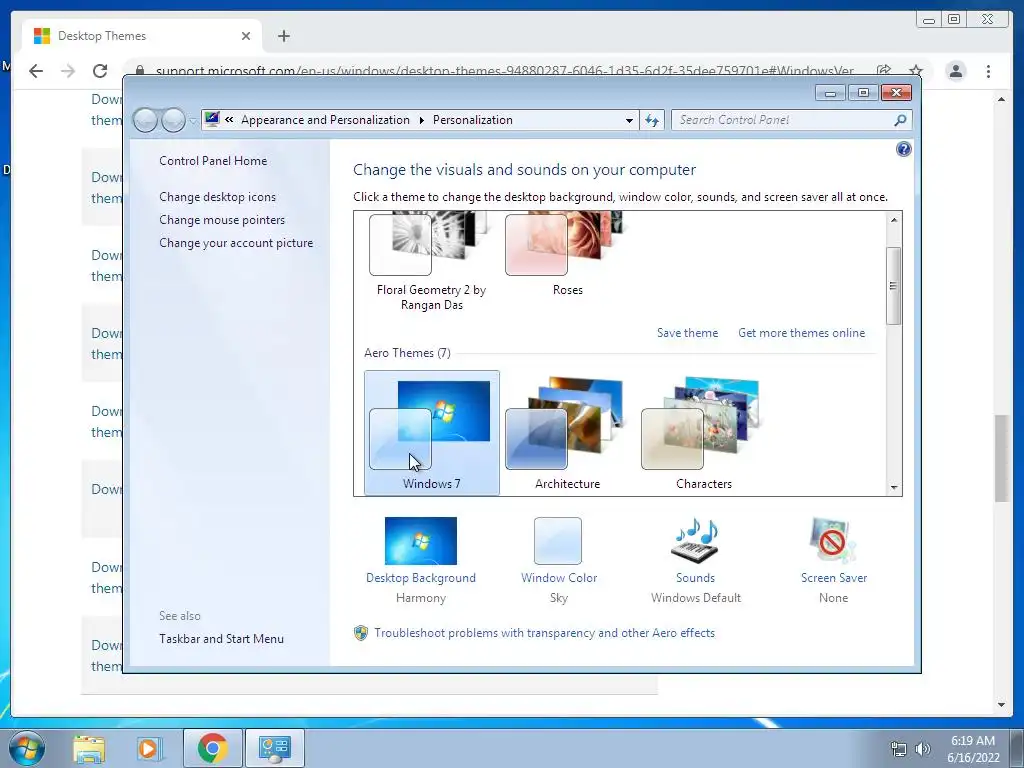Image resolution: width=1024 pixels, height=768 pixels.
Task: Open Chrome's three-dot menu
Action: pos(988,71)
